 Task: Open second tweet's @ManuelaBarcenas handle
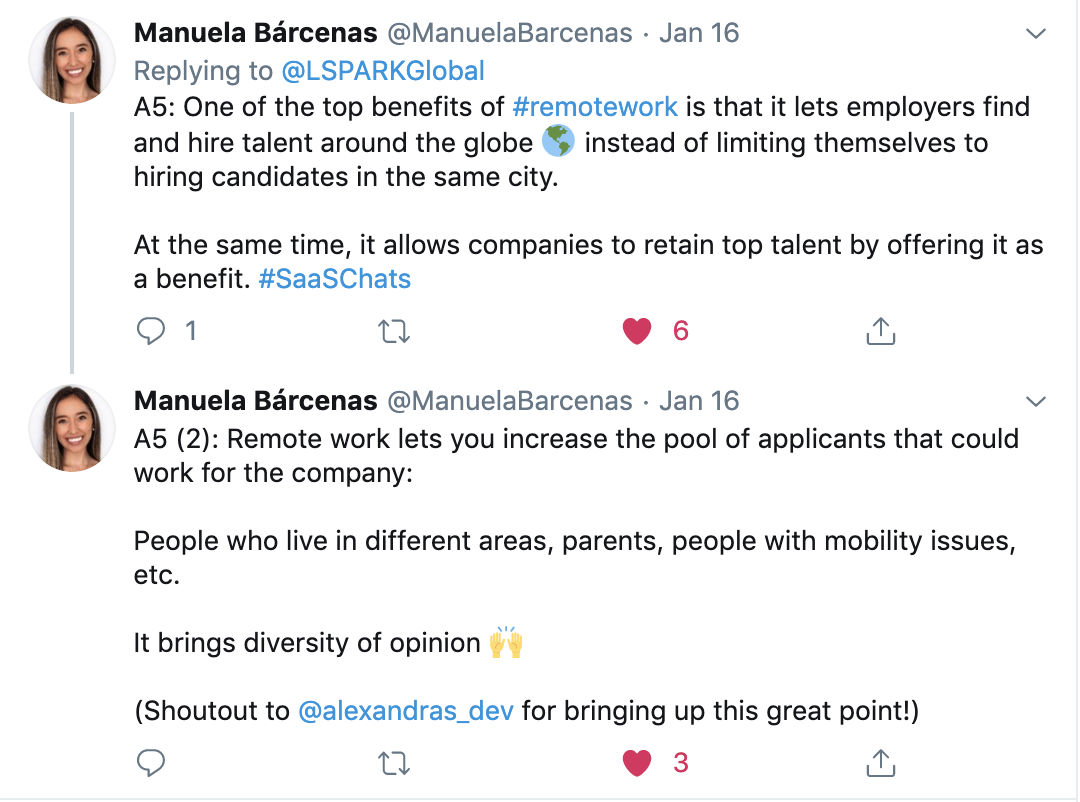click(x=510, y=401)
